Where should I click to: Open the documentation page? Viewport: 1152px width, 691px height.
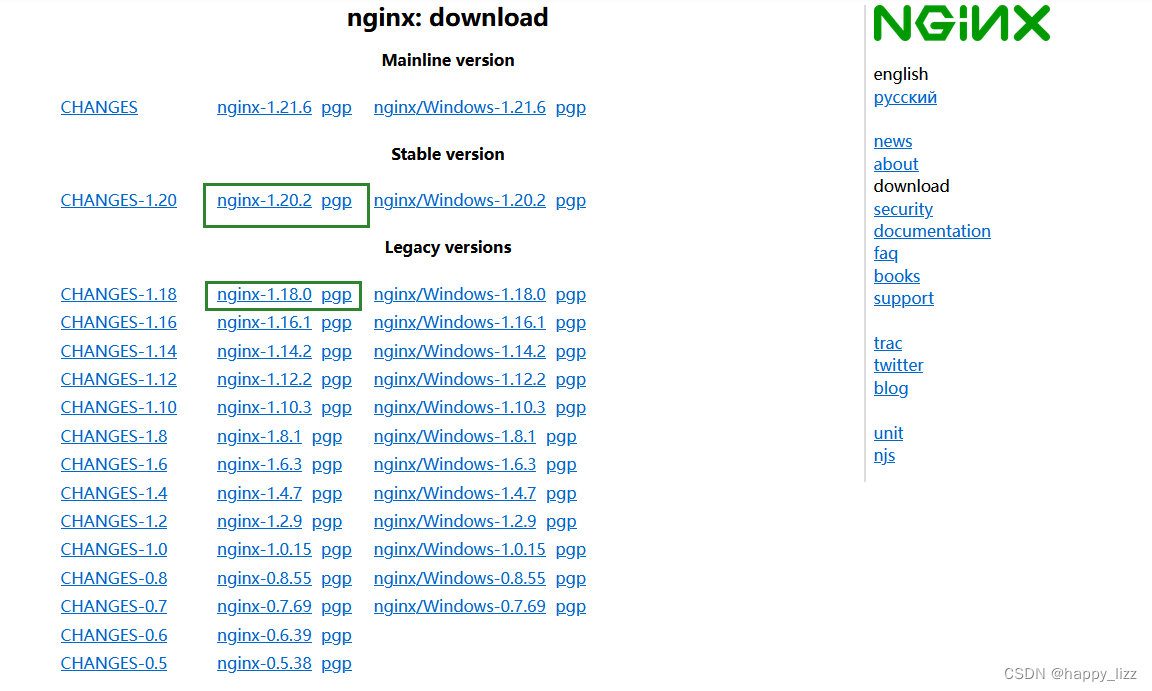click(x=932, y=231)
